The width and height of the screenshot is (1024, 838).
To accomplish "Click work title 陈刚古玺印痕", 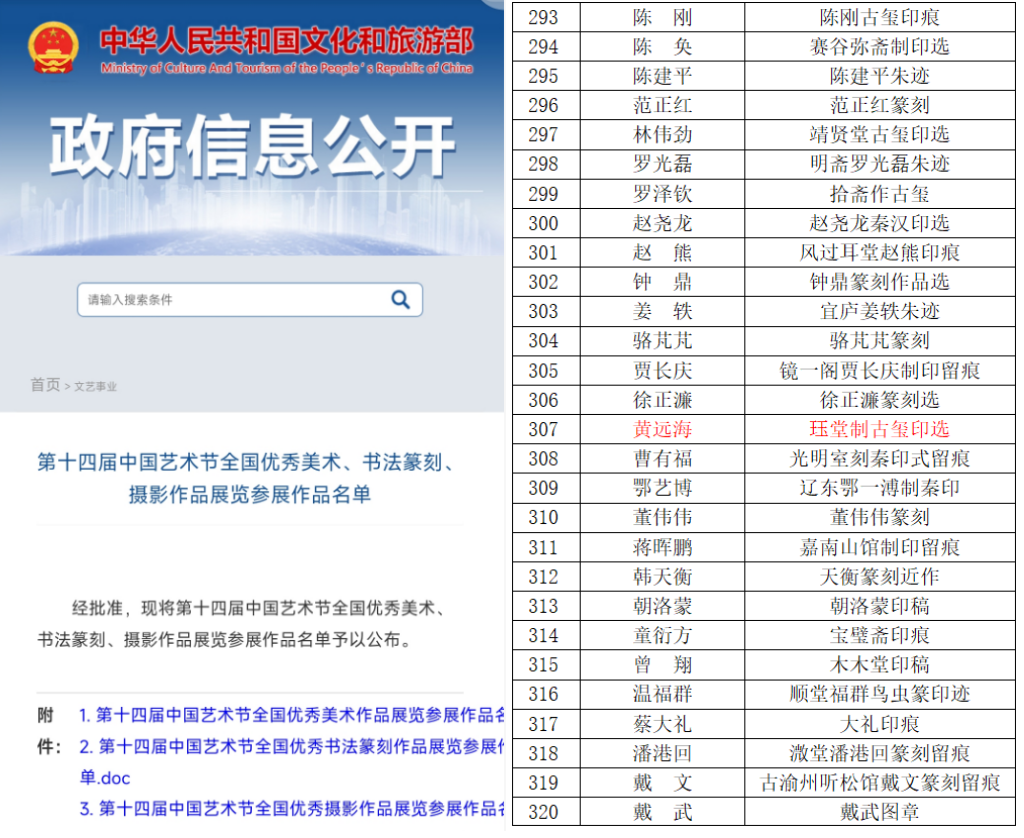I will 879,17.
